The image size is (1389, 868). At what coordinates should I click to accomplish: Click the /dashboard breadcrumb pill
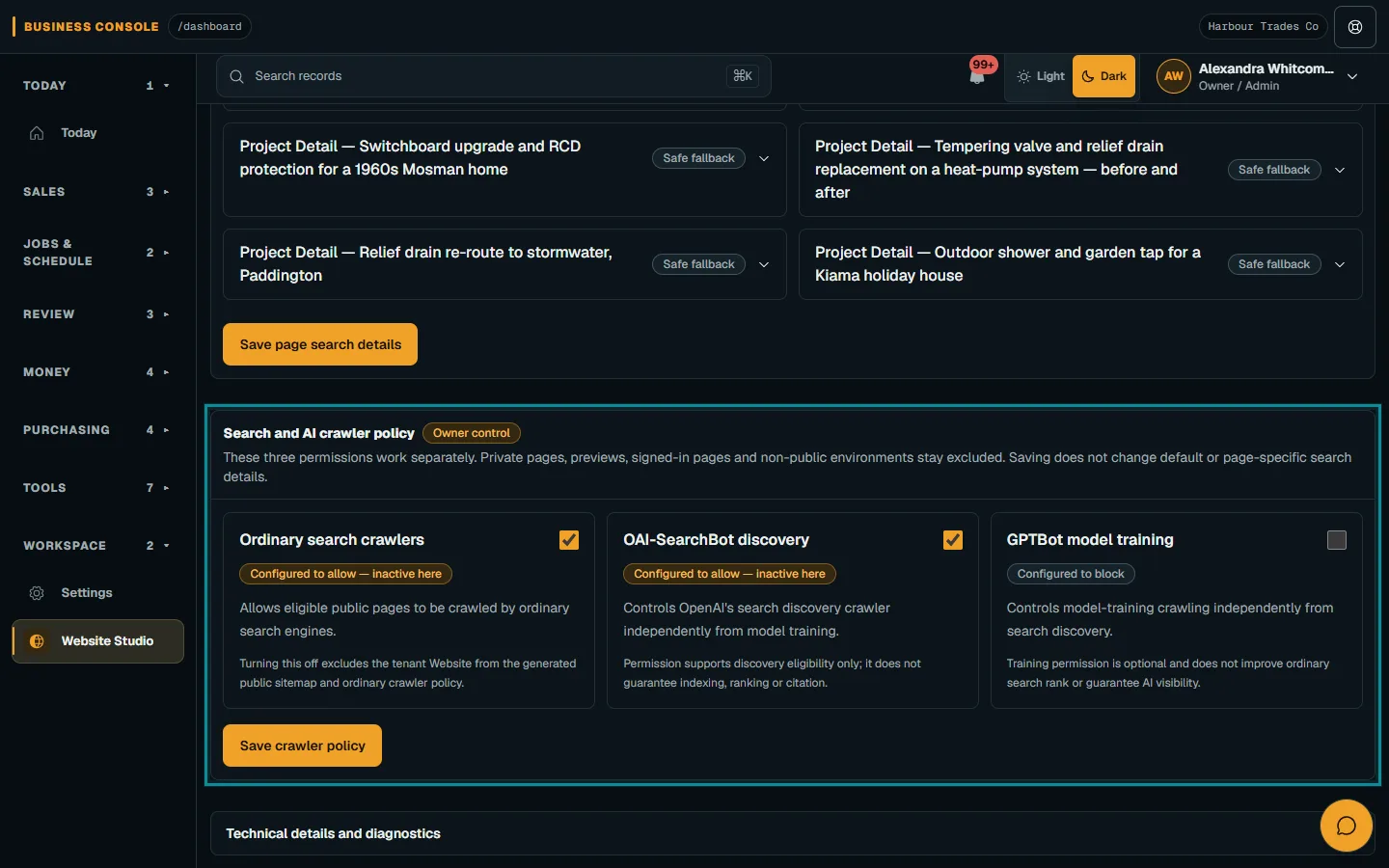click(x=209, y=27)
